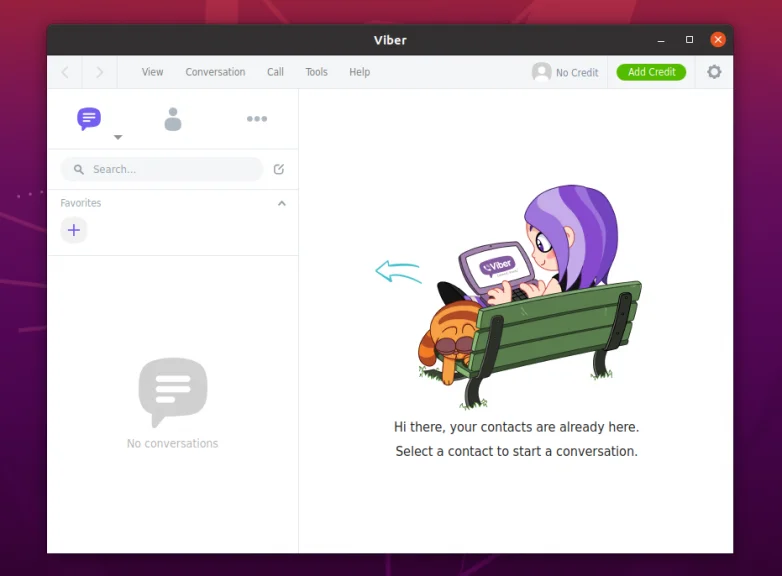Open settings via the gear icon
782x576 pixels.
coord(714,72)
